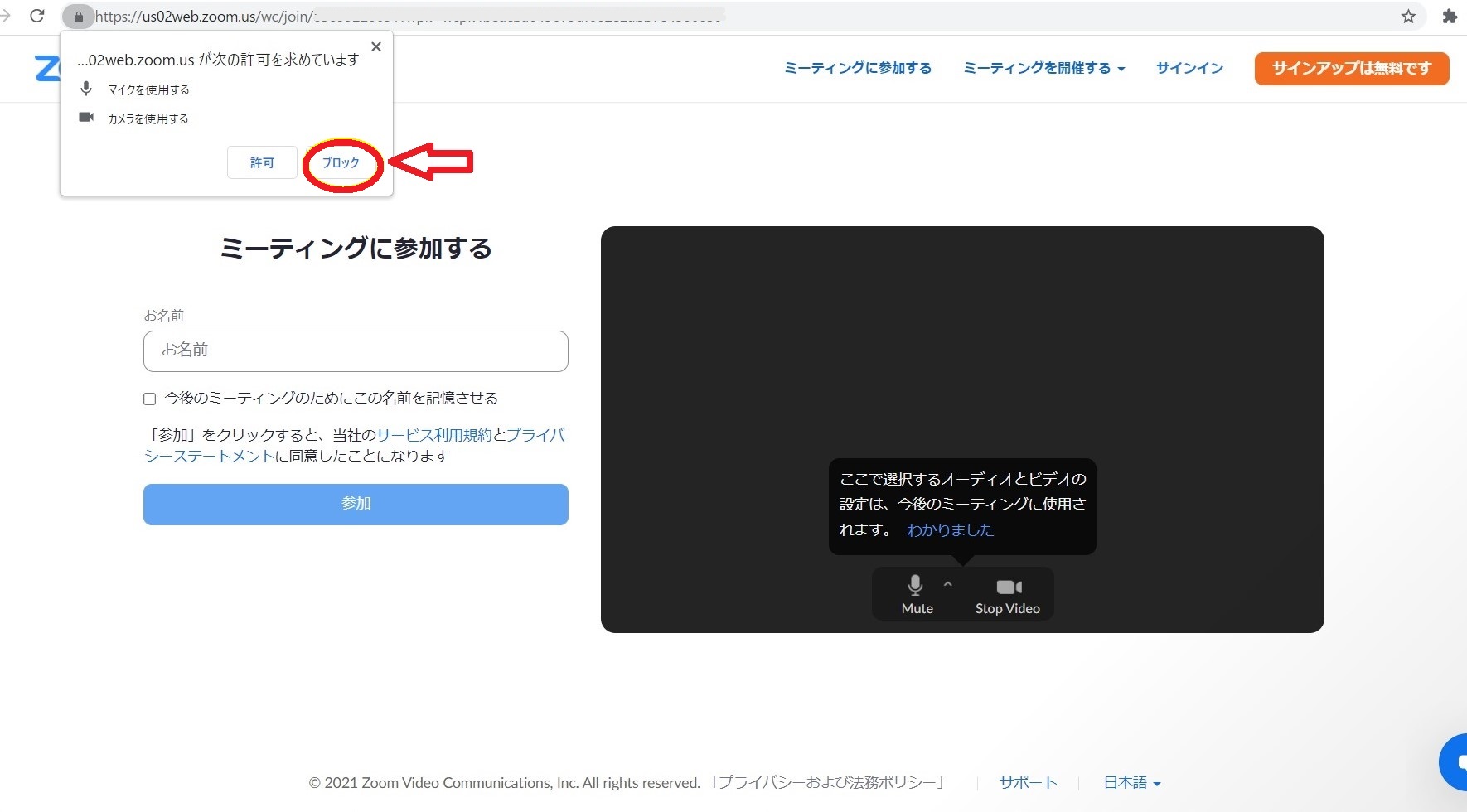The width and height of the screenshot is (1467, 812).
Task: Click the video preview area
Action: (x=962, y=429)
